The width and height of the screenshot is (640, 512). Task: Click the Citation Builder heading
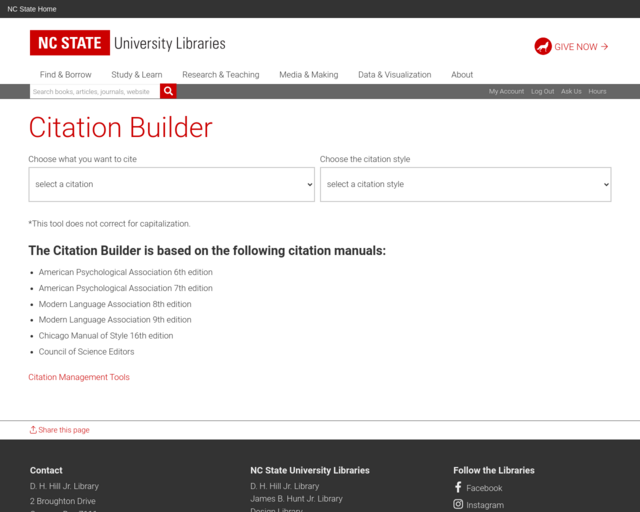[x=120, y=127]
